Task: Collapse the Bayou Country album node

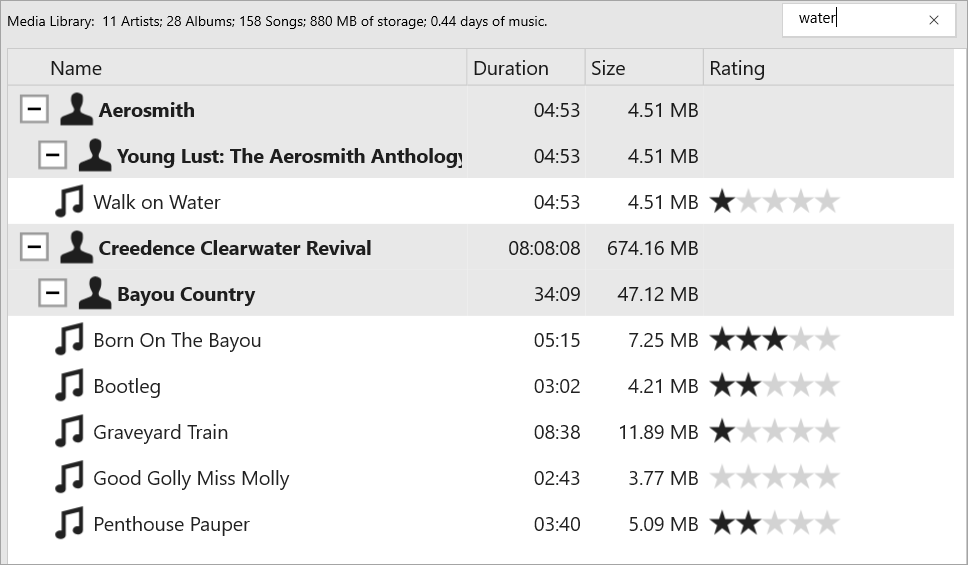Action: [52, 293]
